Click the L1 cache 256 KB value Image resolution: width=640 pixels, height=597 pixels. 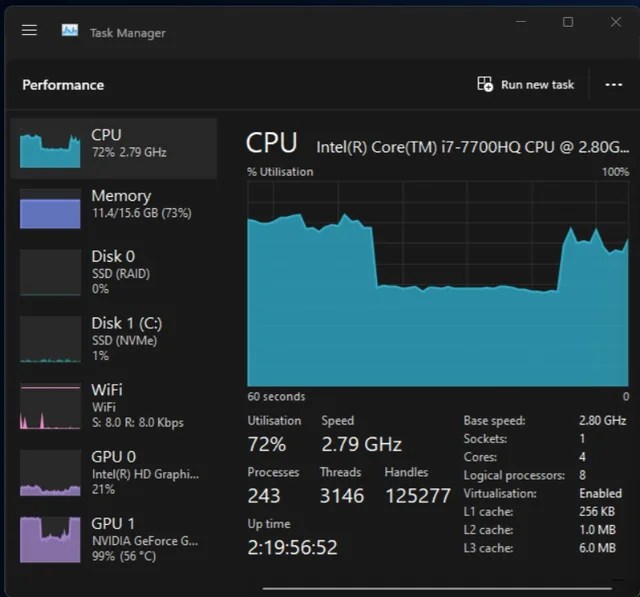597,511
